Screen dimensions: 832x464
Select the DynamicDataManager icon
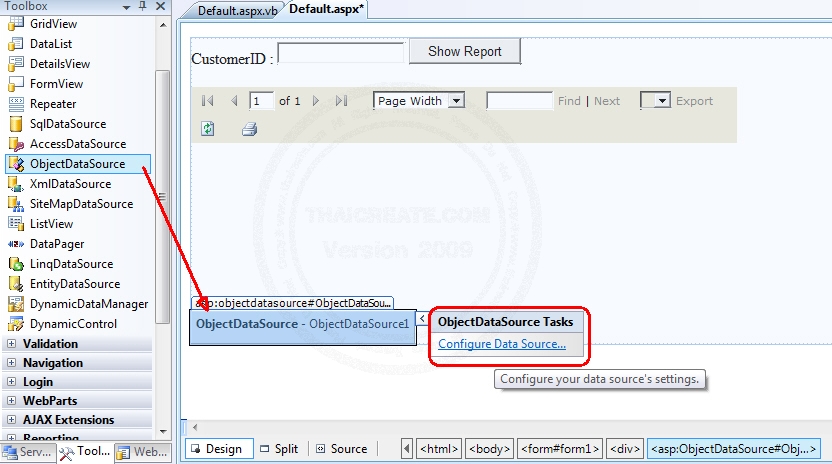(16, 304)
